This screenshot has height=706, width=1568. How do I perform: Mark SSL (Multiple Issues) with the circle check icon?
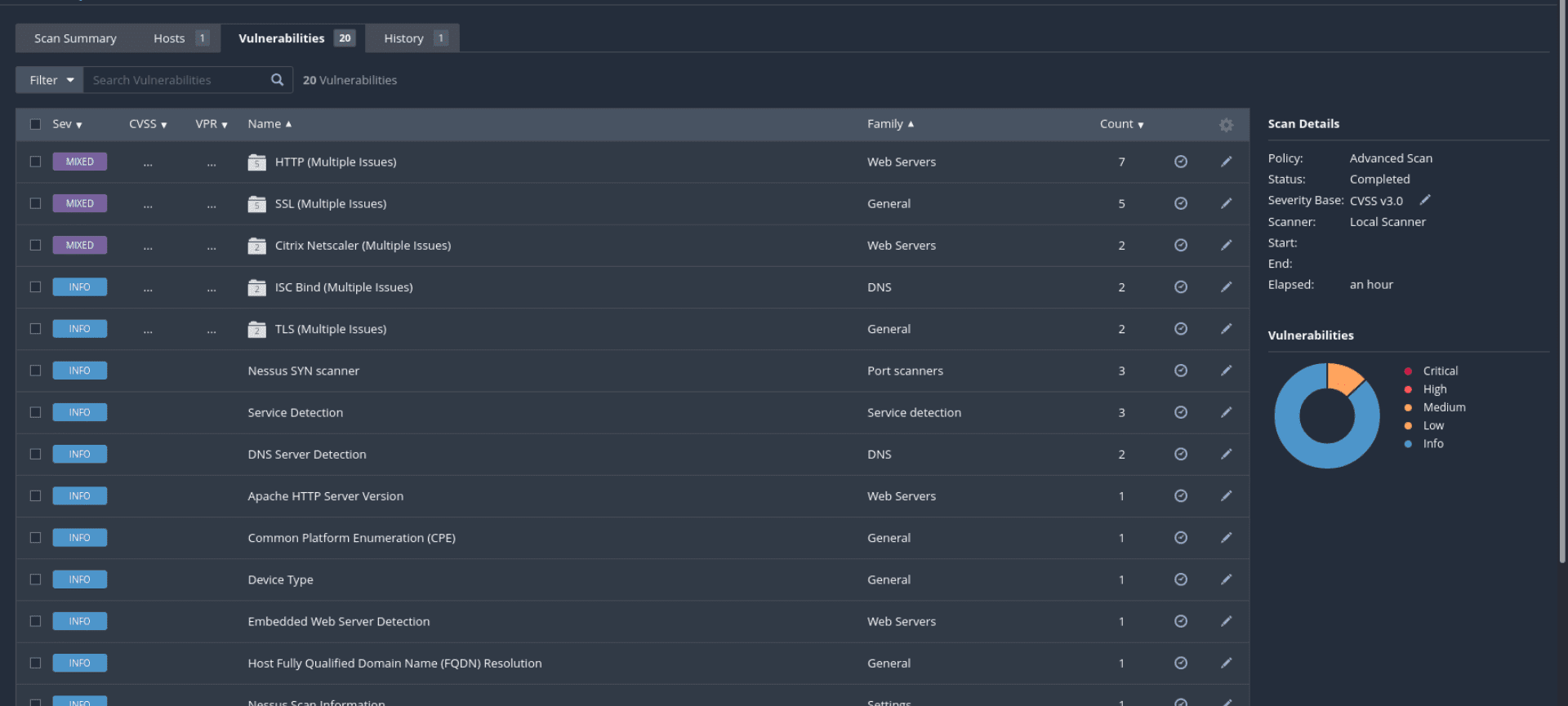click(x=1180, y=203)
